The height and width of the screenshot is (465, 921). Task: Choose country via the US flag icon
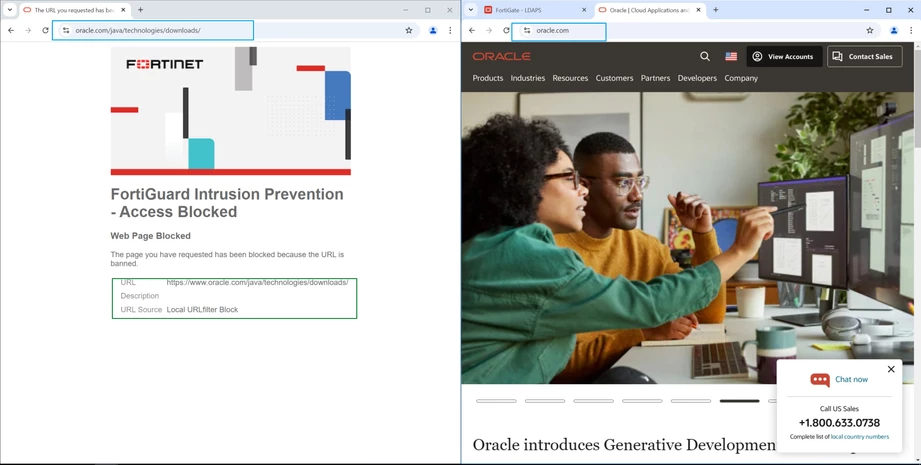(731, 56)
